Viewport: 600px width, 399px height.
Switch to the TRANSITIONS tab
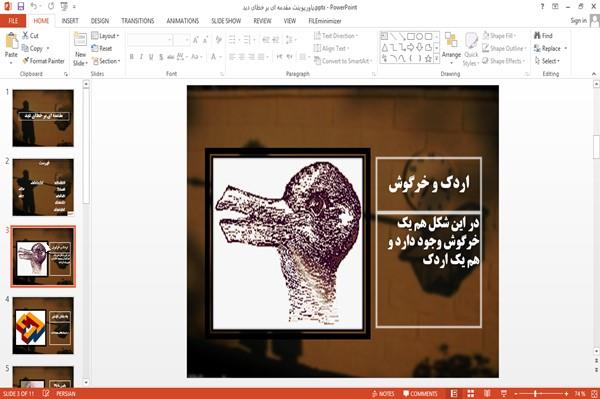[x=138, y=21]
